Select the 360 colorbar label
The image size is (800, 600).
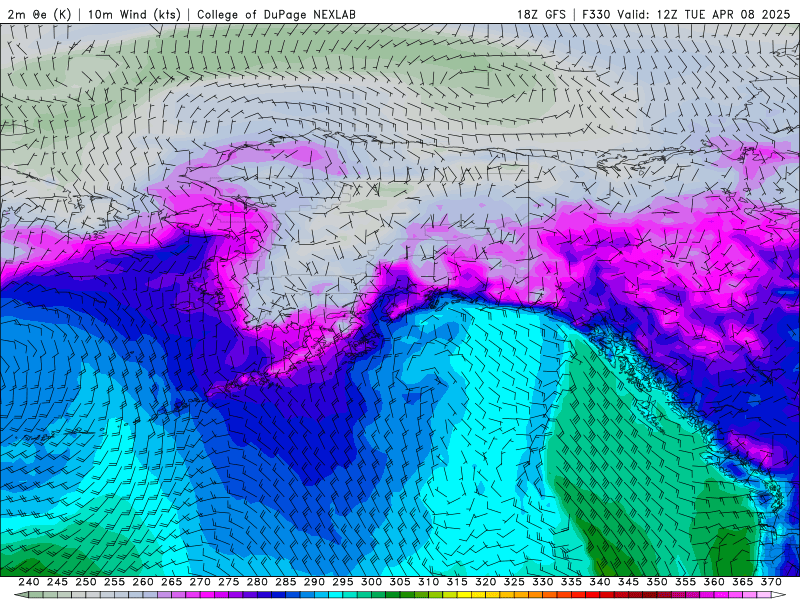coord(714,582)
